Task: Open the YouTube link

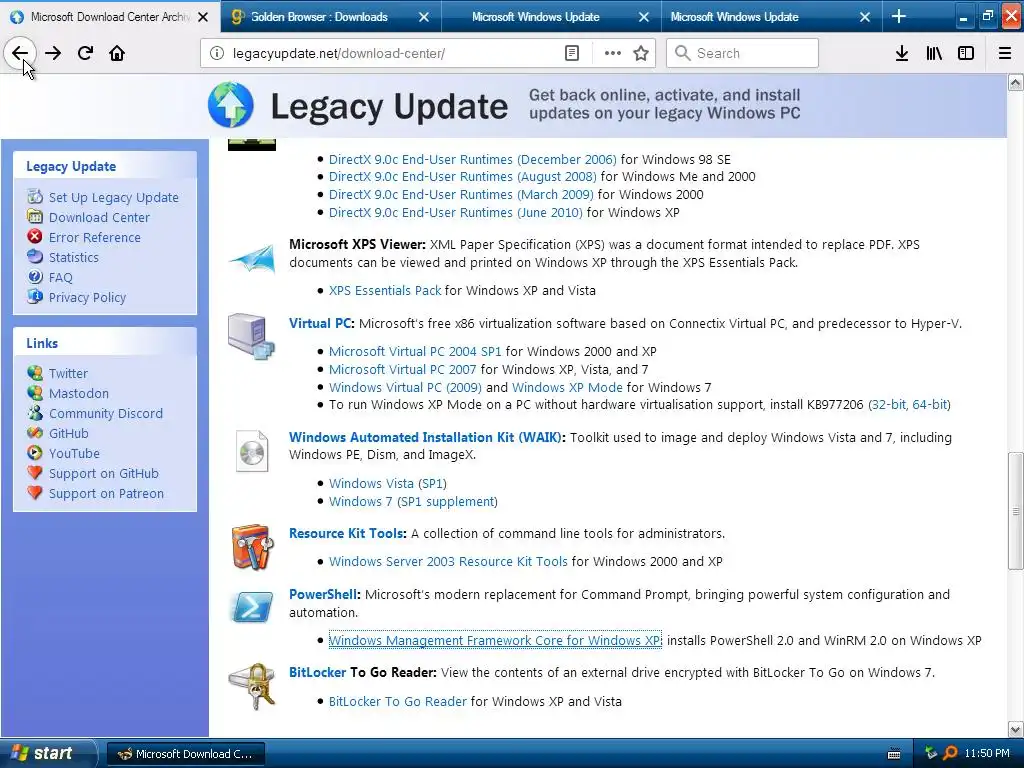Action: coord(74,453)
